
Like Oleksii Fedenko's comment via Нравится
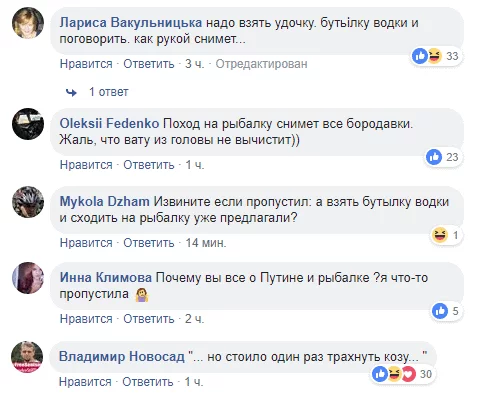pyautogui.click(x=86, y=165)
